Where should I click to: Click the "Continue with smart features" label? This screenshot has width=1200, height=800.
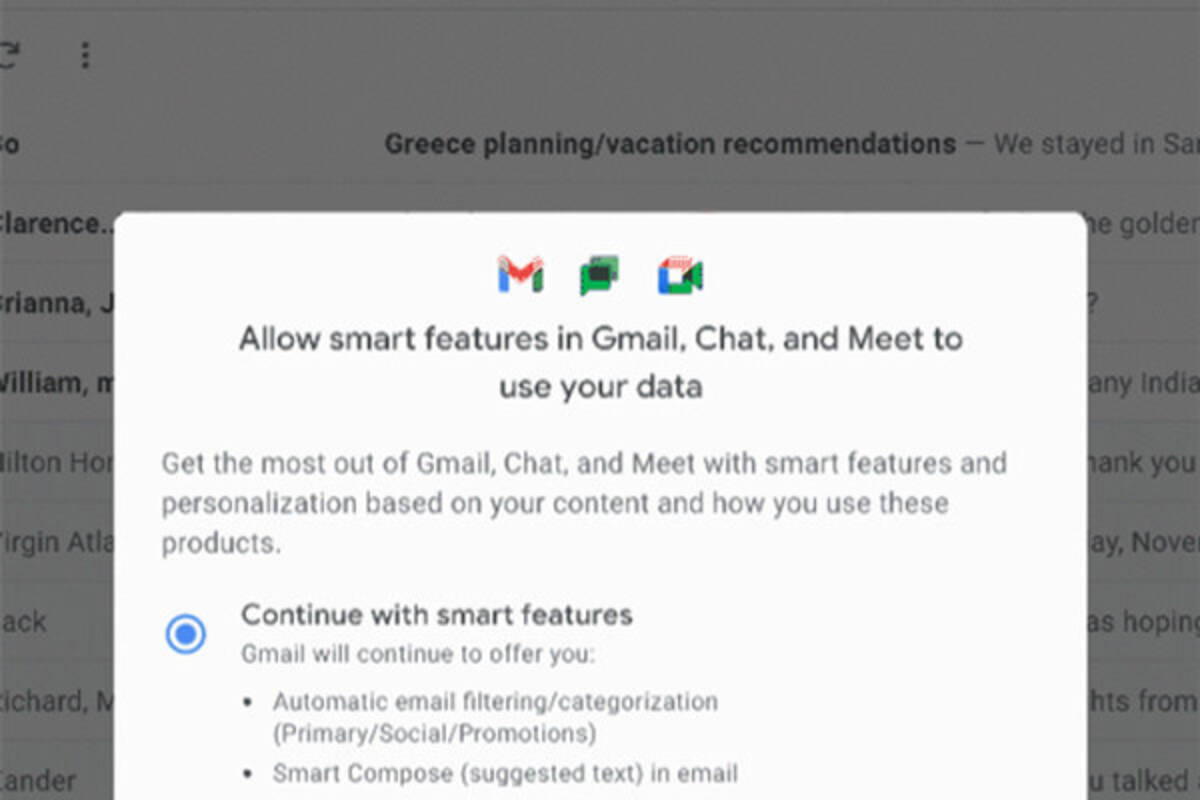coord(436,613)
